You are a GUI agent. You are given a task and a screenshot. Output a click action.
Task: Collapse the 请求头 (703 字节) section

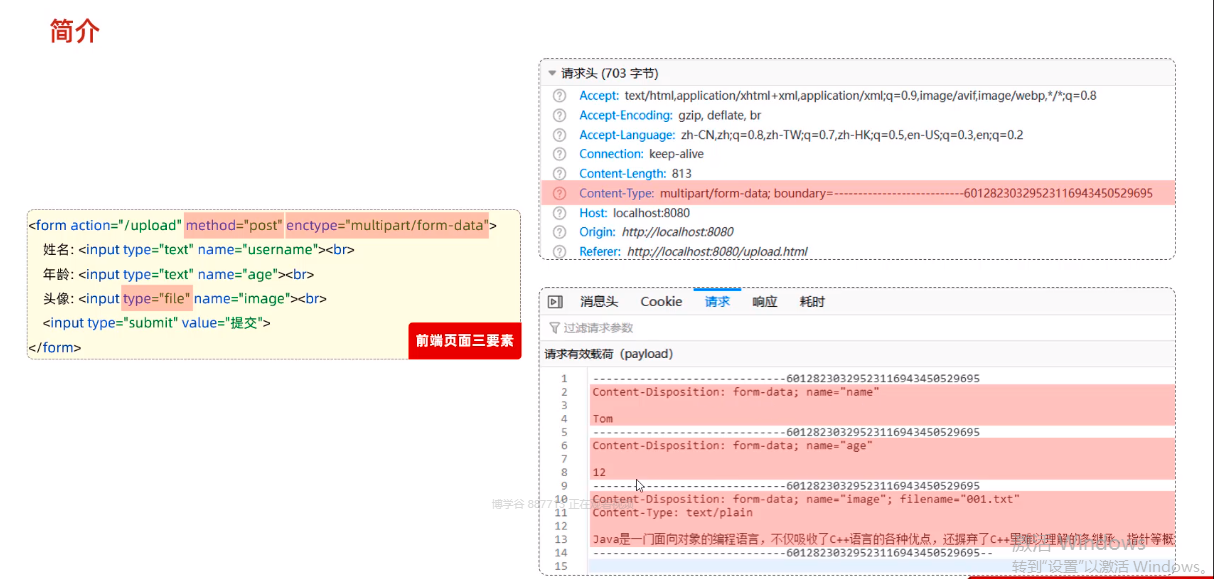click(552, 73)
